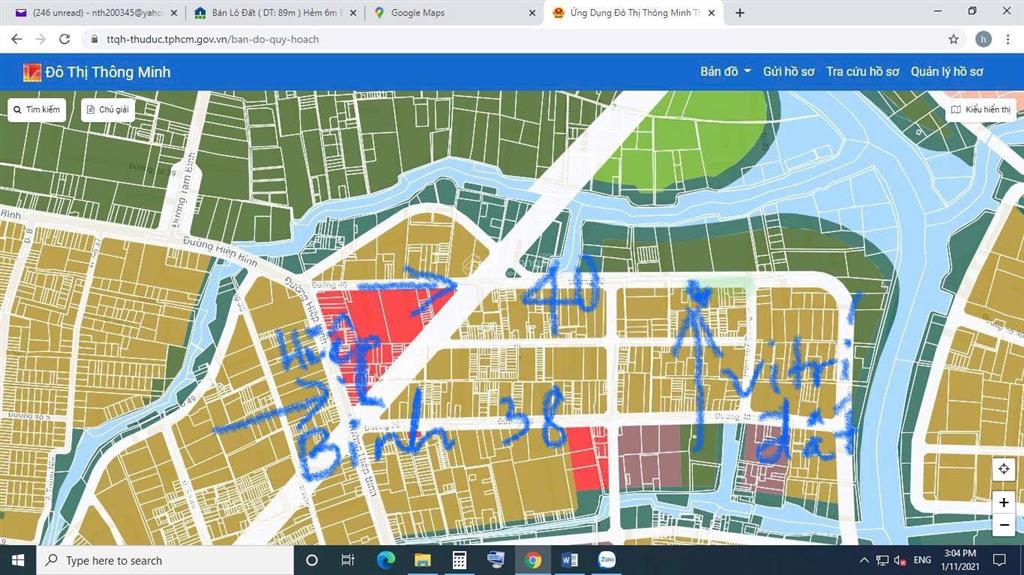Screen dimensions: 1024x575
Task: Go to Quản lý hồ sơ
Action: click(947, 72)
